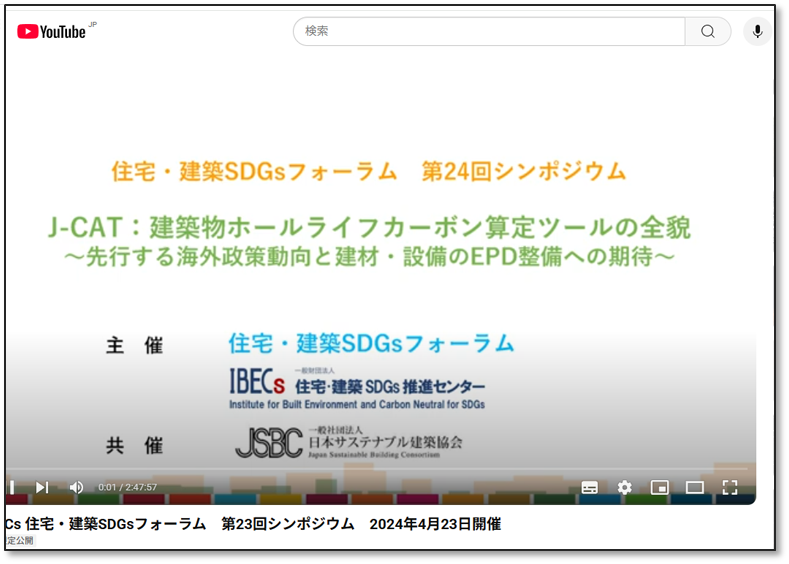
Task: Click the magnifying glass search button
Action: click(707, 31)
